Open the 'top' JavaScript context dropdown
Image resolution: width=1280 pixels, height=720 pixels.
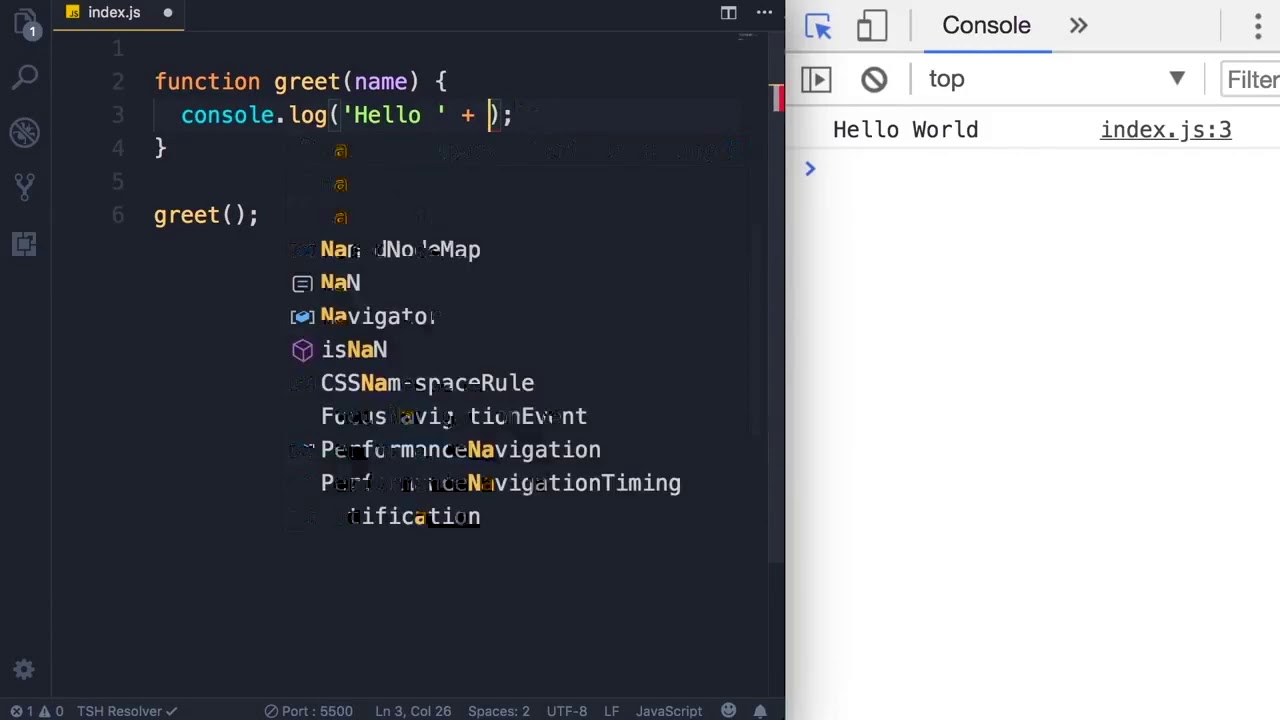click(x=1056, y=79)
